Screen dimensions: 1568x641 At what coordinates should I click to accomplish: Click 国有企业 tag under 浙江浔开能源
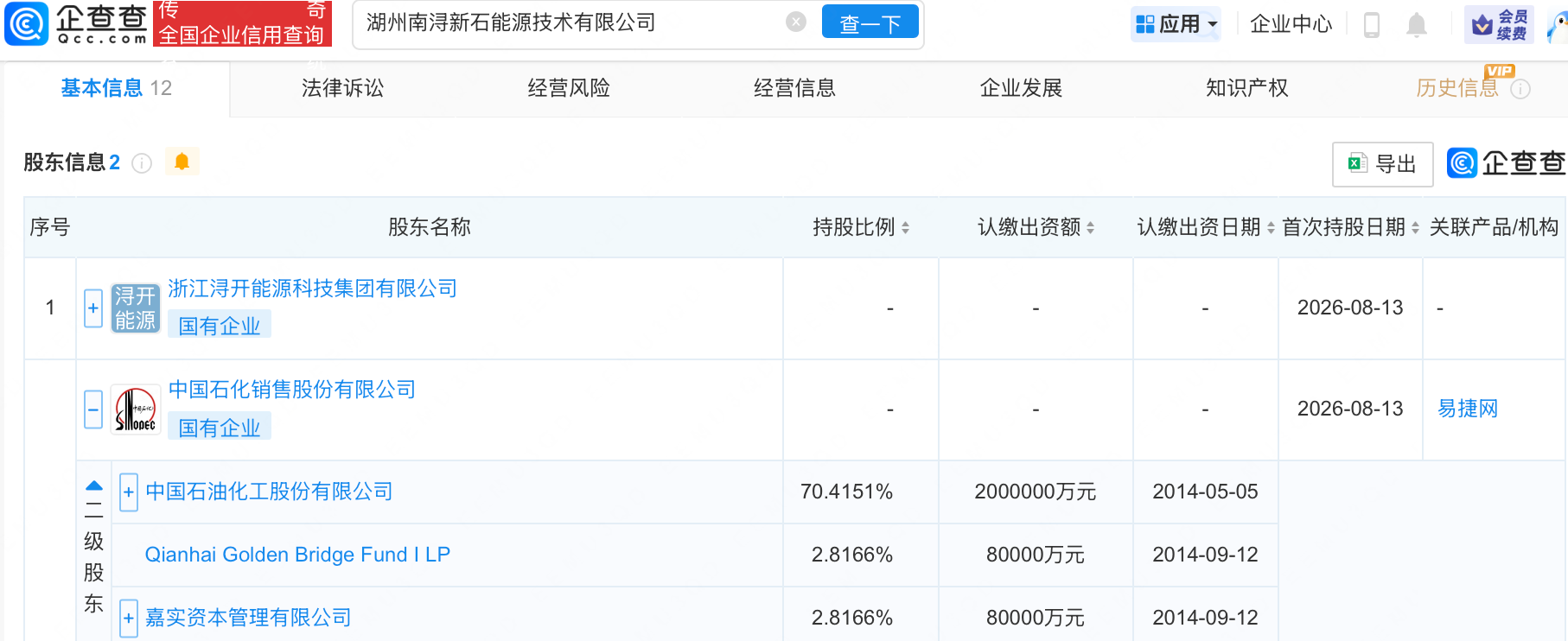[220, 326]
